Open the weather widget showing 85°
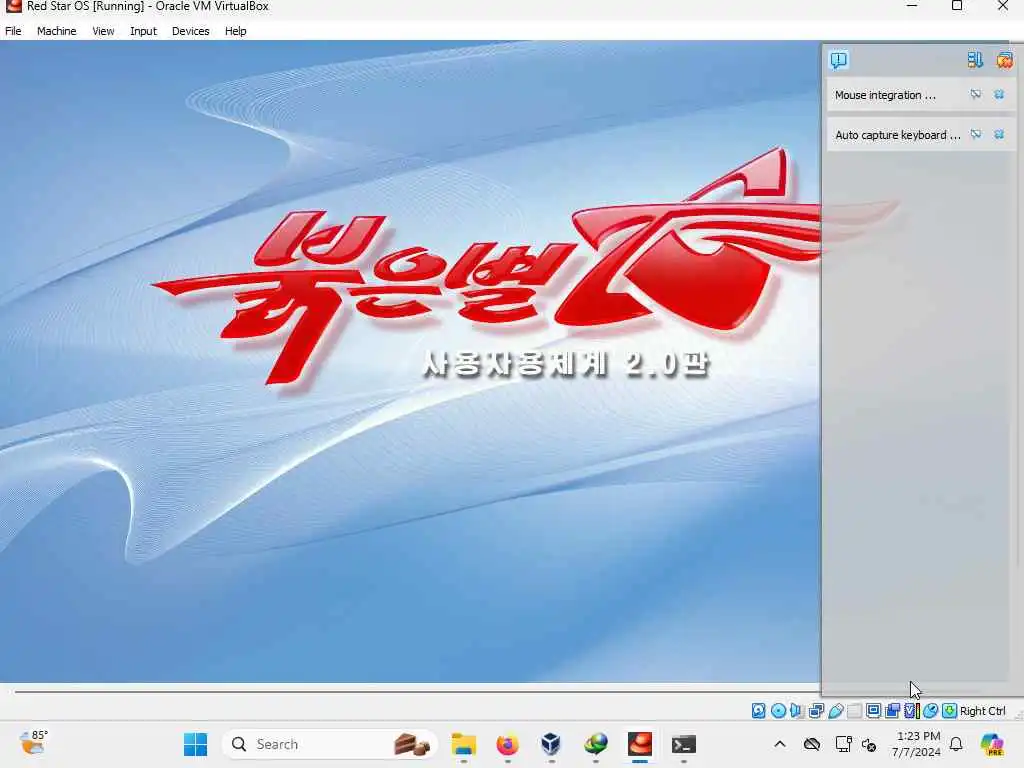 click(x=33, y=743)
